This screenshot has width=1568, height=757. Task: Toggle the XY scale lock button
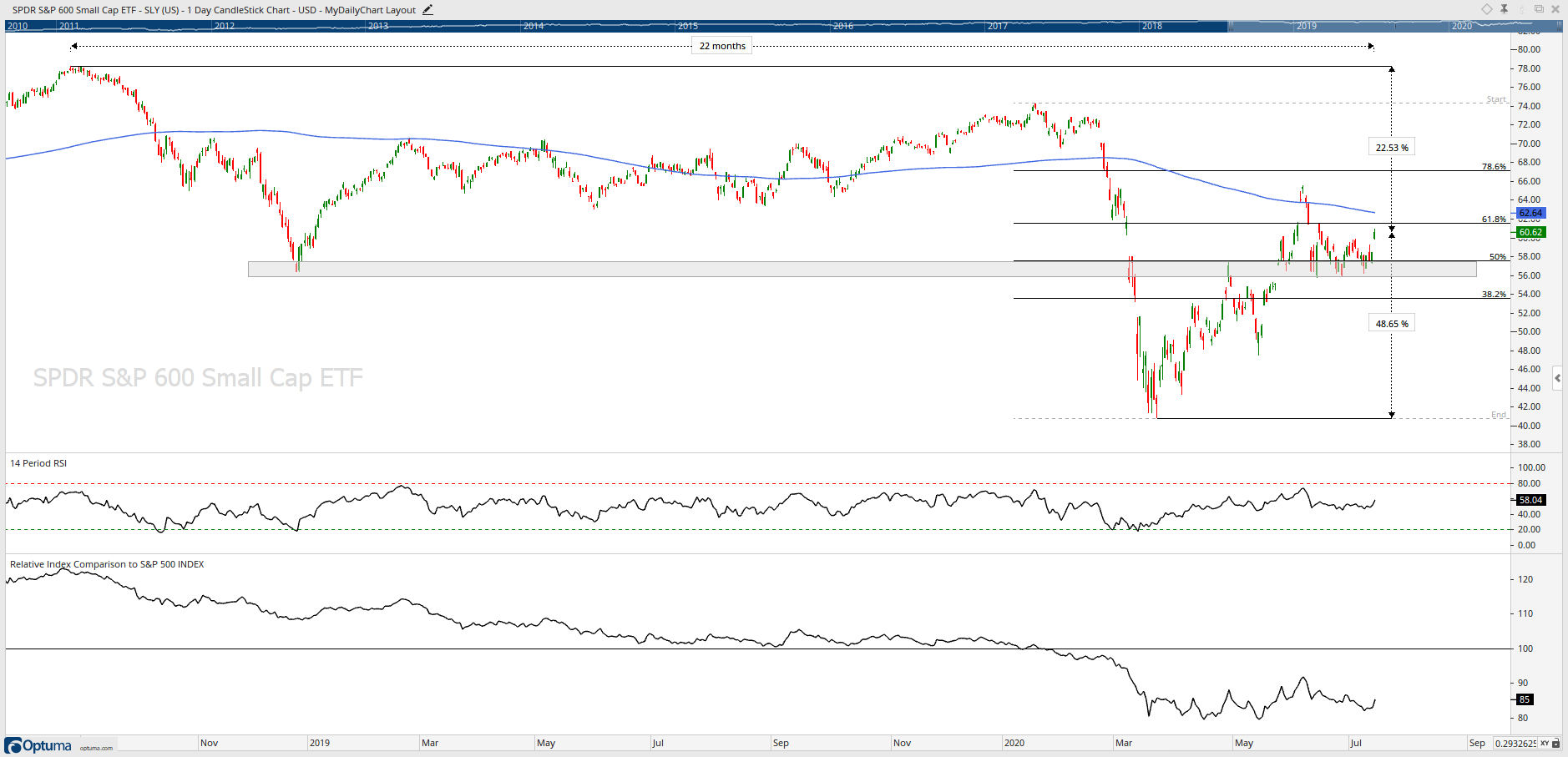coord(1545,743)
